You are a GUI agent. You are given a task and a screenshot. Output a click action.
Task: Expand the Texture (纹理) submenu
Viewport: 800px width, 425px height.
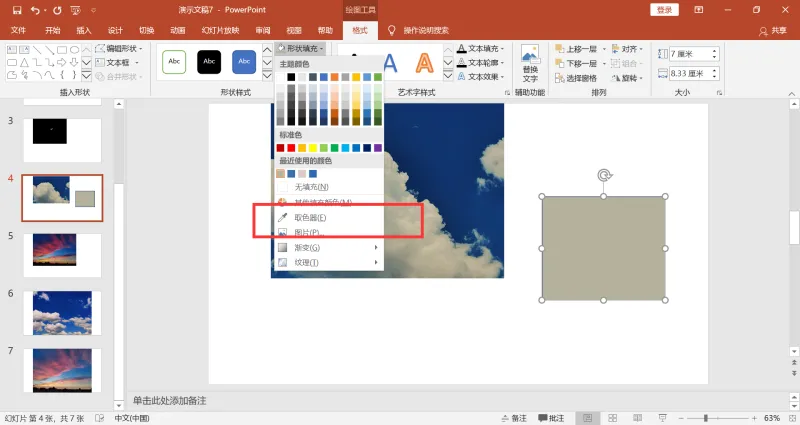click(329, 262)
